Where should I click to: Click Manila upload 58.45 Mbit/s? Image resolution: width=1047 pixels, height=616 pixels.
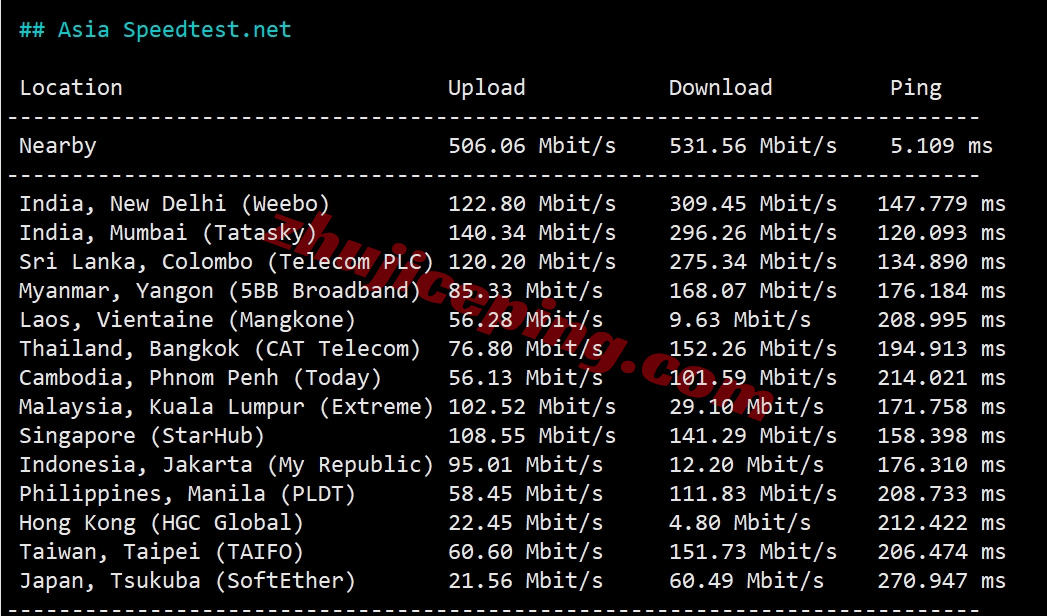click(526, 494)
